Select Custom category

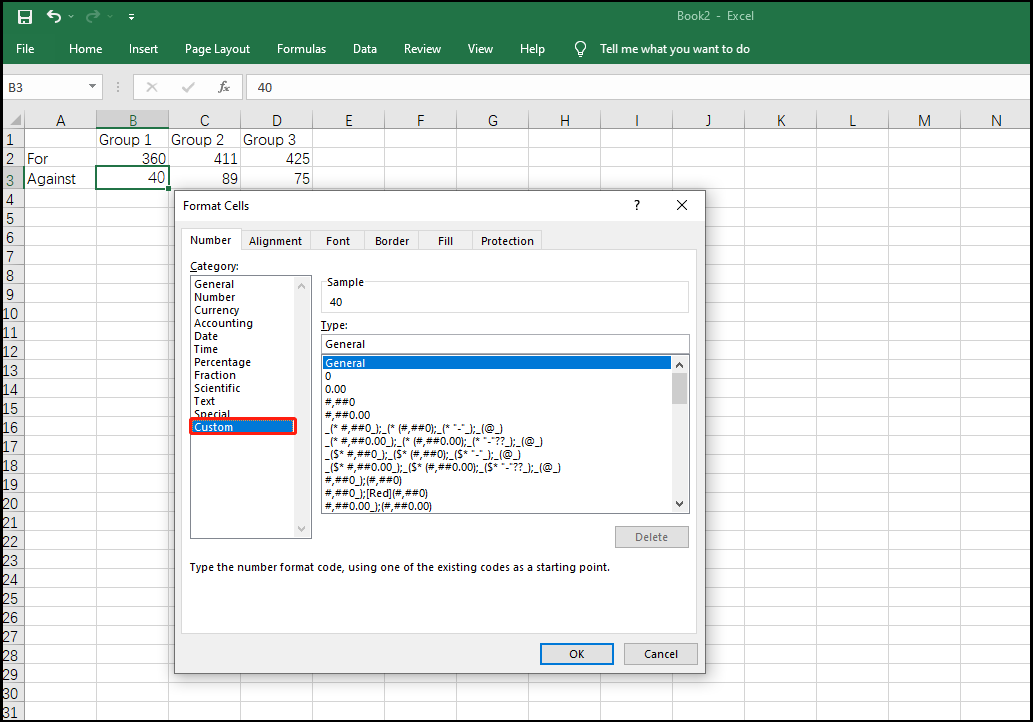click(242, 427)
